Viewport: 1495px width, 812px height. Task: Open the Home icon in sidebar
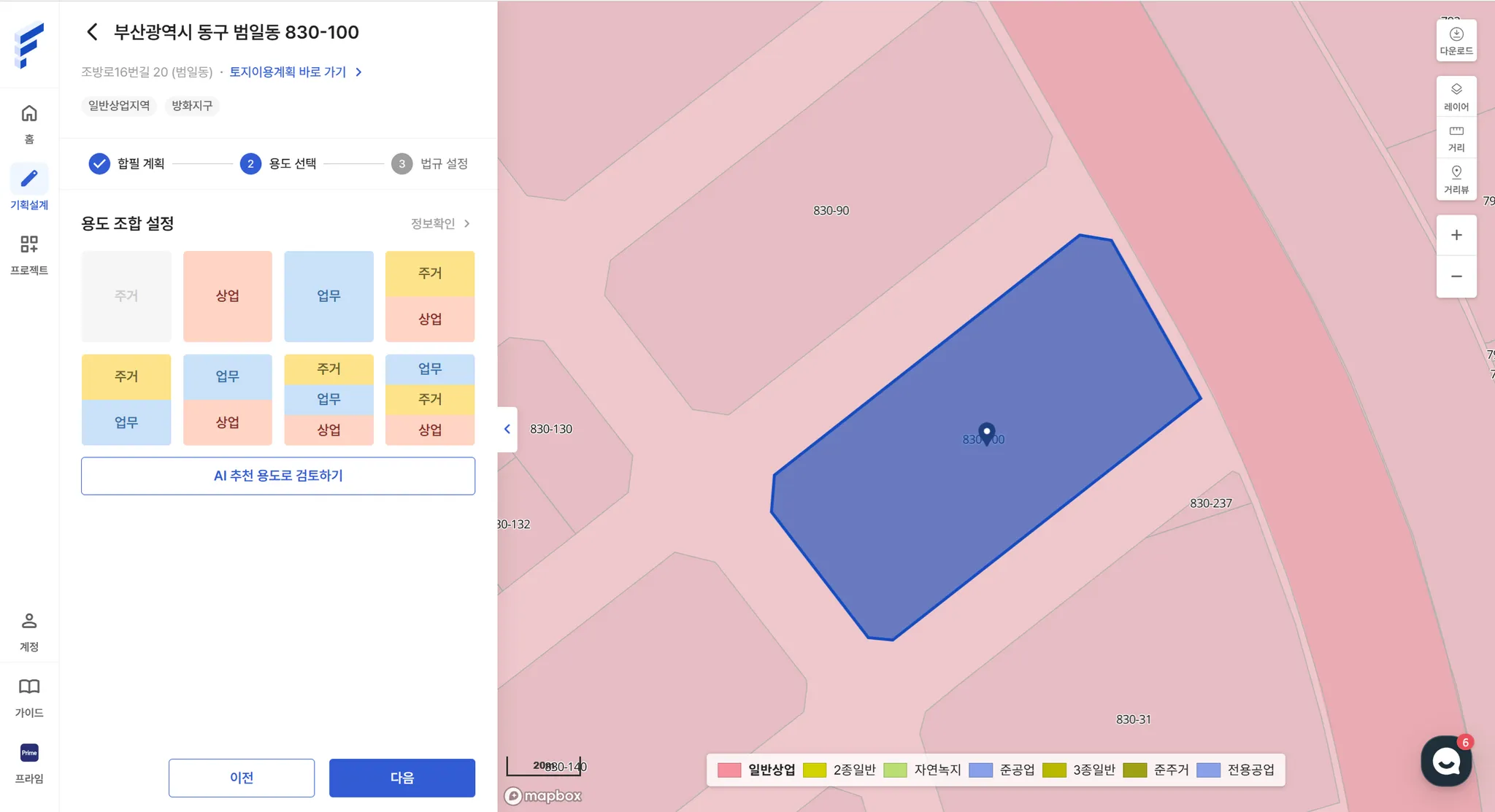29,114
